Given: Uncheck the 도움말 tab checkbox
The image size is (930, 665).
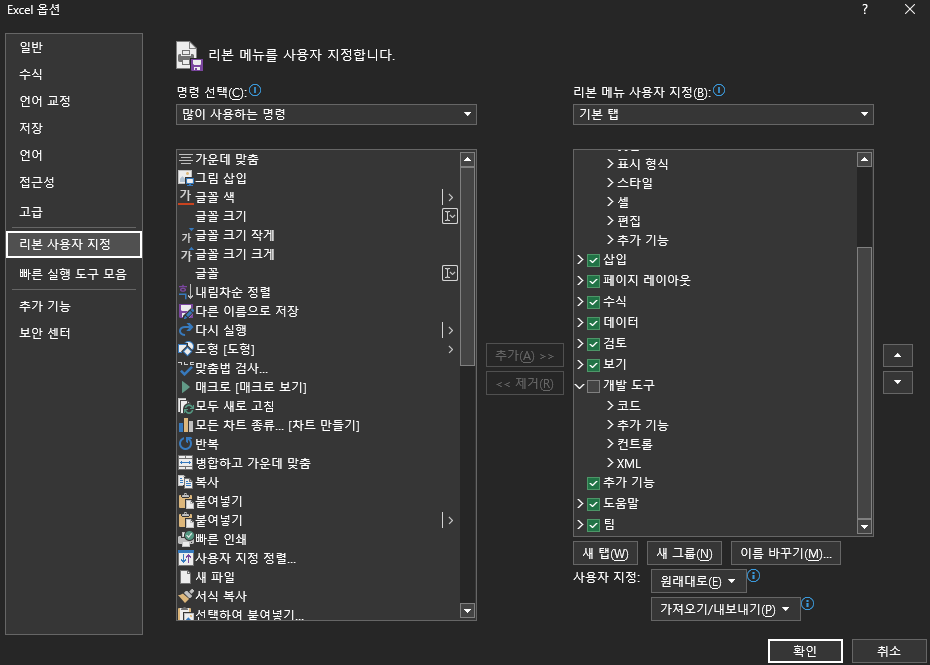Looking at the screenshot, I should point(593,504).
